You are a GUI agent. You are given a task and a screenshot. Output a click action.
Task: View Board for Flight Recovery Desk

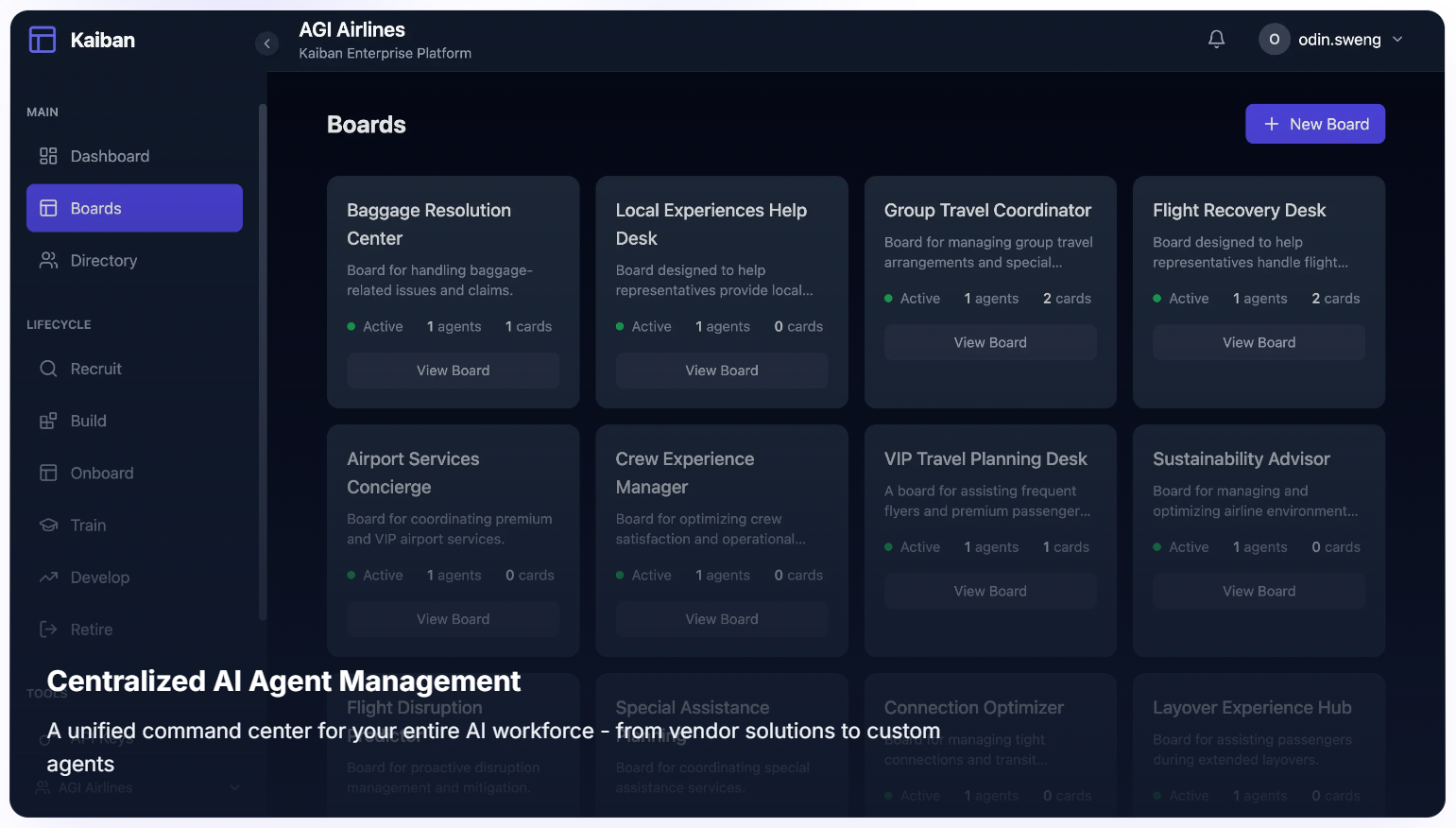click(x=1258, y=342)
